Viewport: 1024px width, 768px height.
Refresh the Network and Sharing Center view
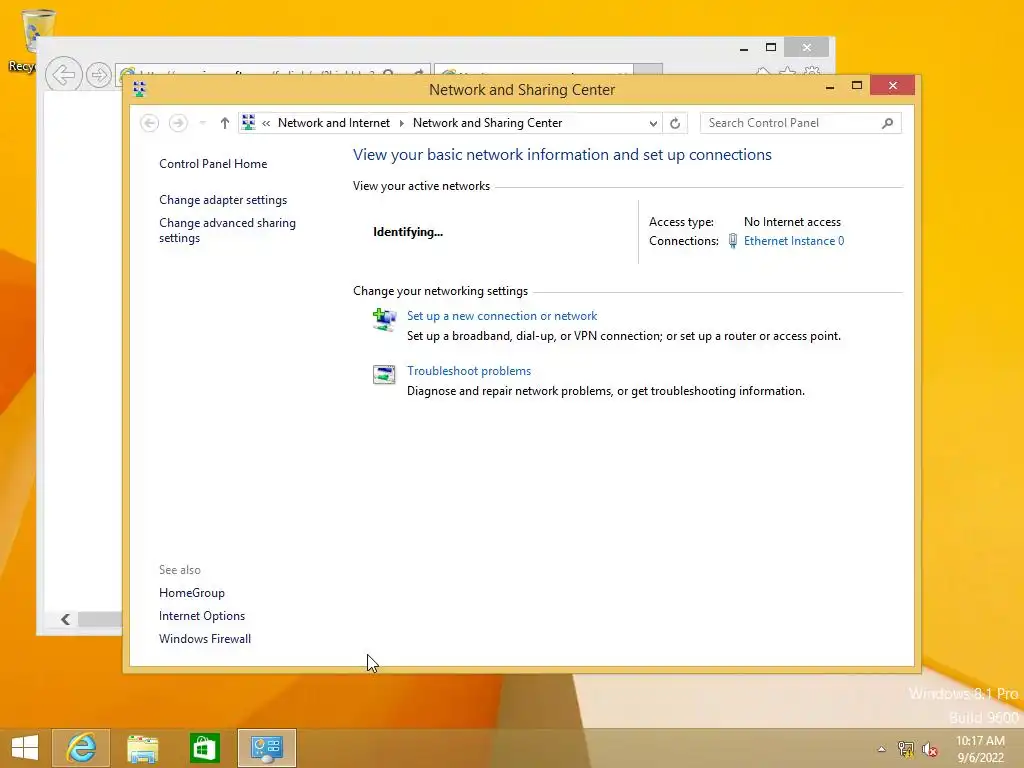click(675, 123)
